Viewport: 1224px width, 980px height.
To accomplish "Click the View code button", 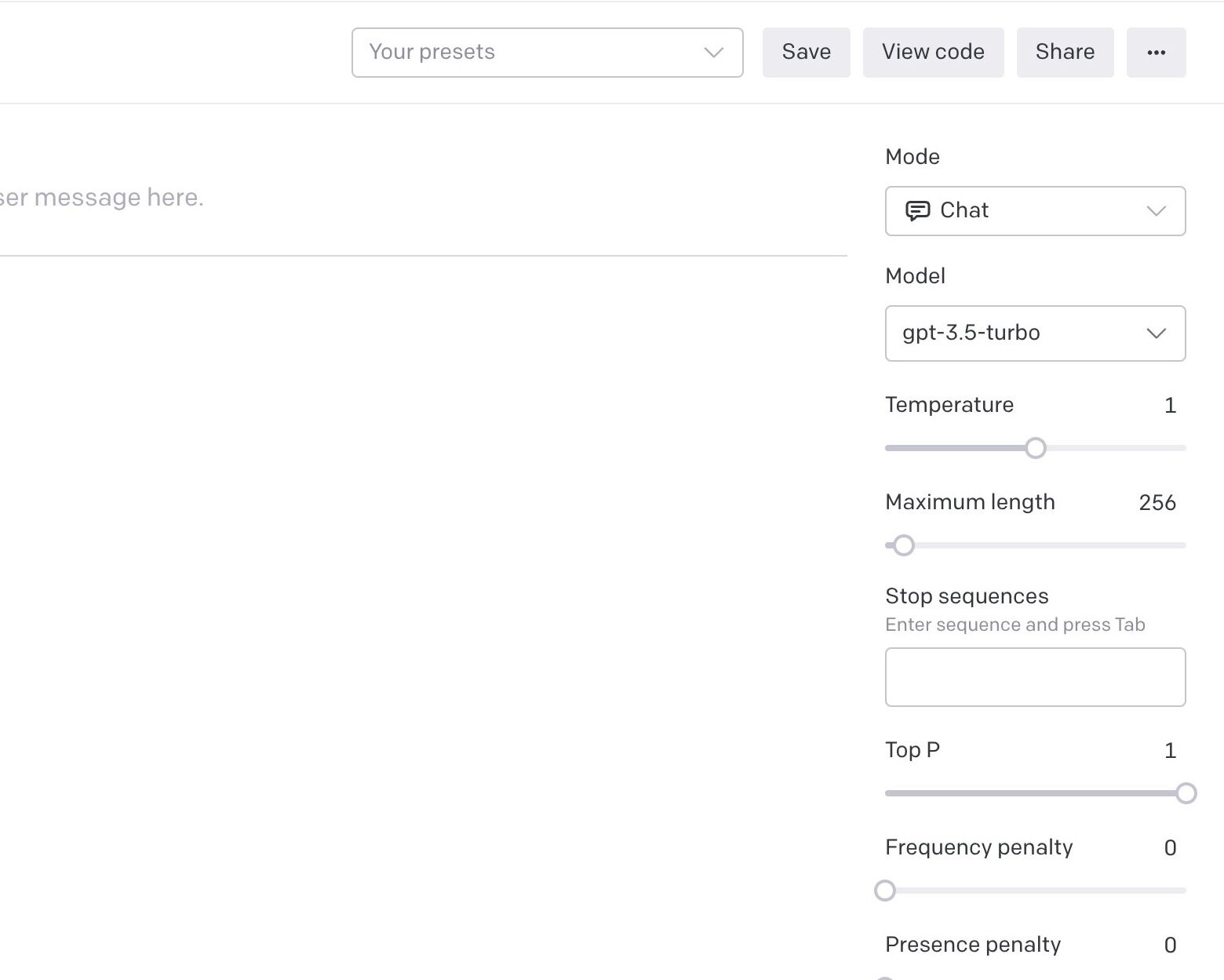I will pyautogui.click(x=933, y=53).
